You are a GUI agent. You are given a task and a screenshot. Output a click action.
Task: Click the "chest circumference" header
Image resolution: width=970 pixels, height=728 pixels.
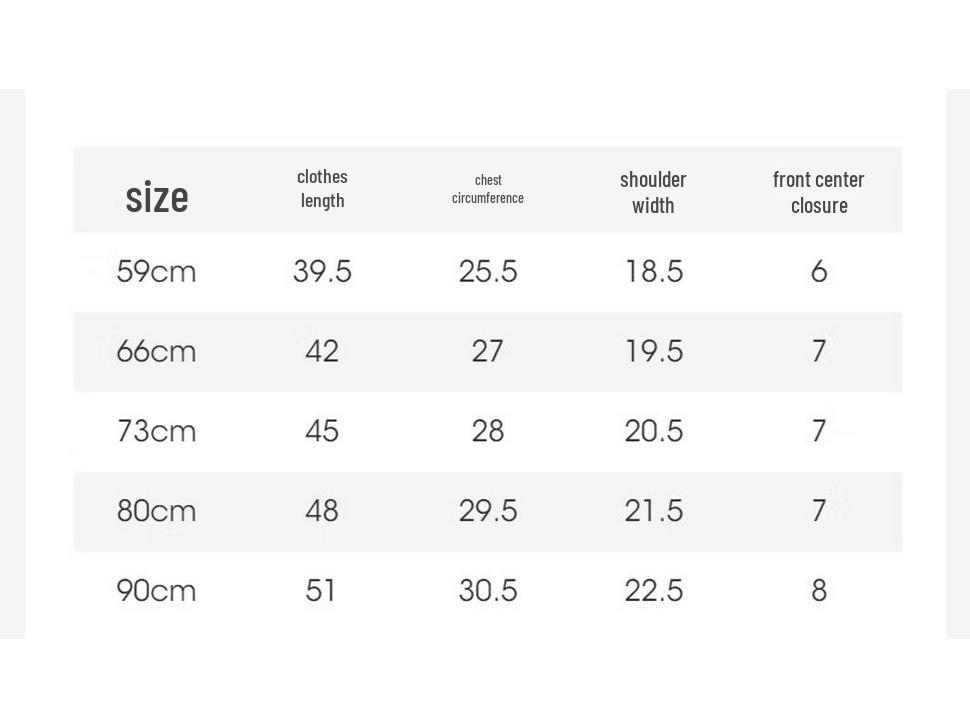tap(487, 189)
